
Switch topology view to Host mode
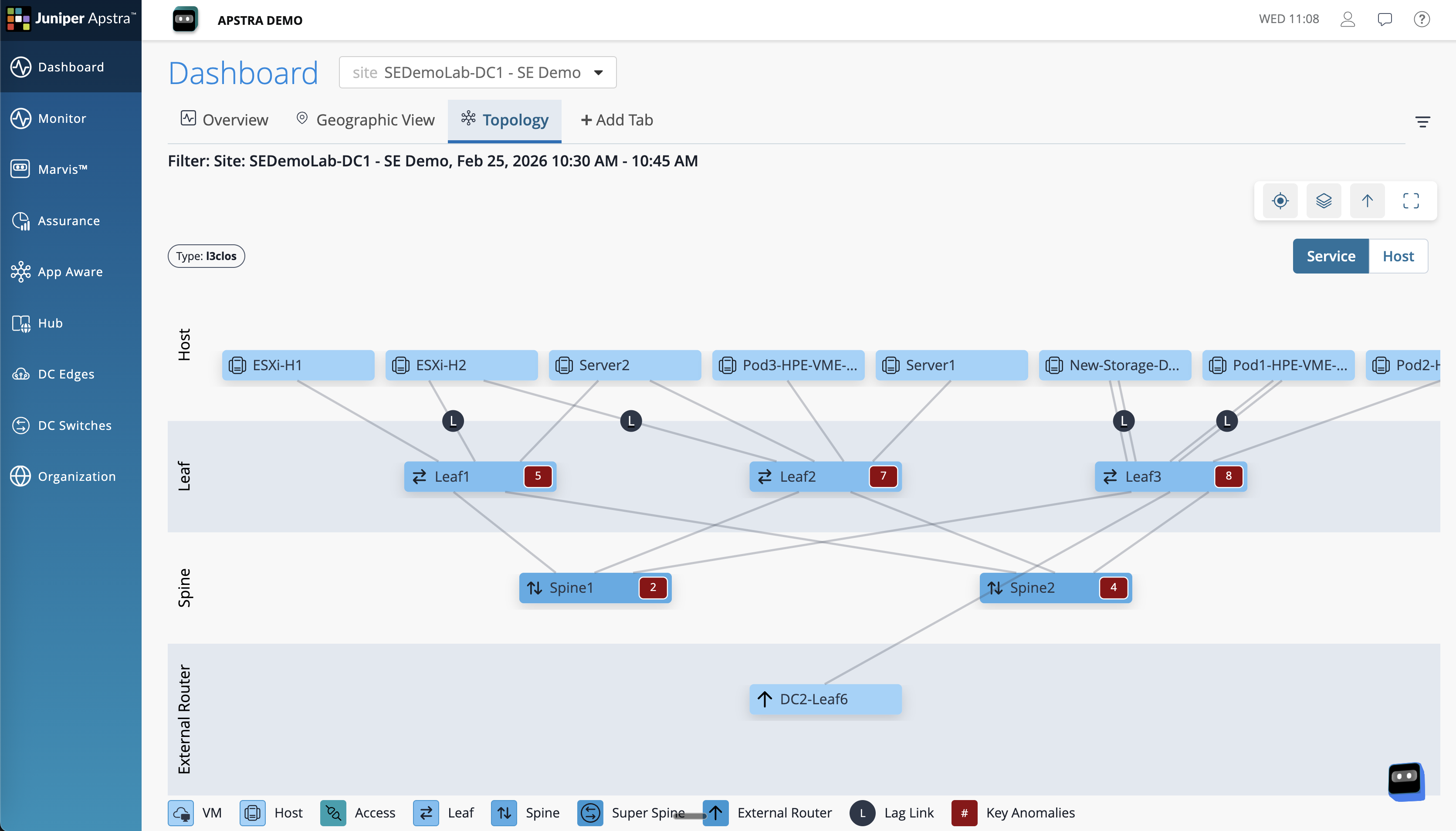click(x=1398, y=256)
